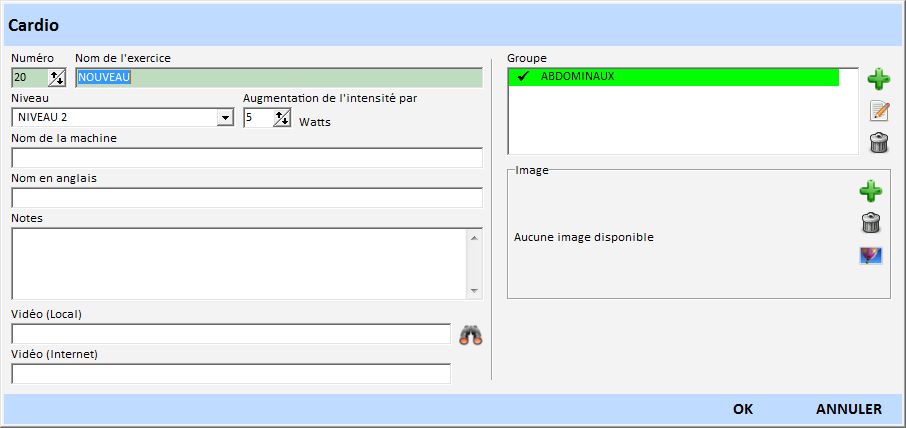Click the ANNULER button
Image resolution: width=906 pixels, height=428 pixels.
848,409
